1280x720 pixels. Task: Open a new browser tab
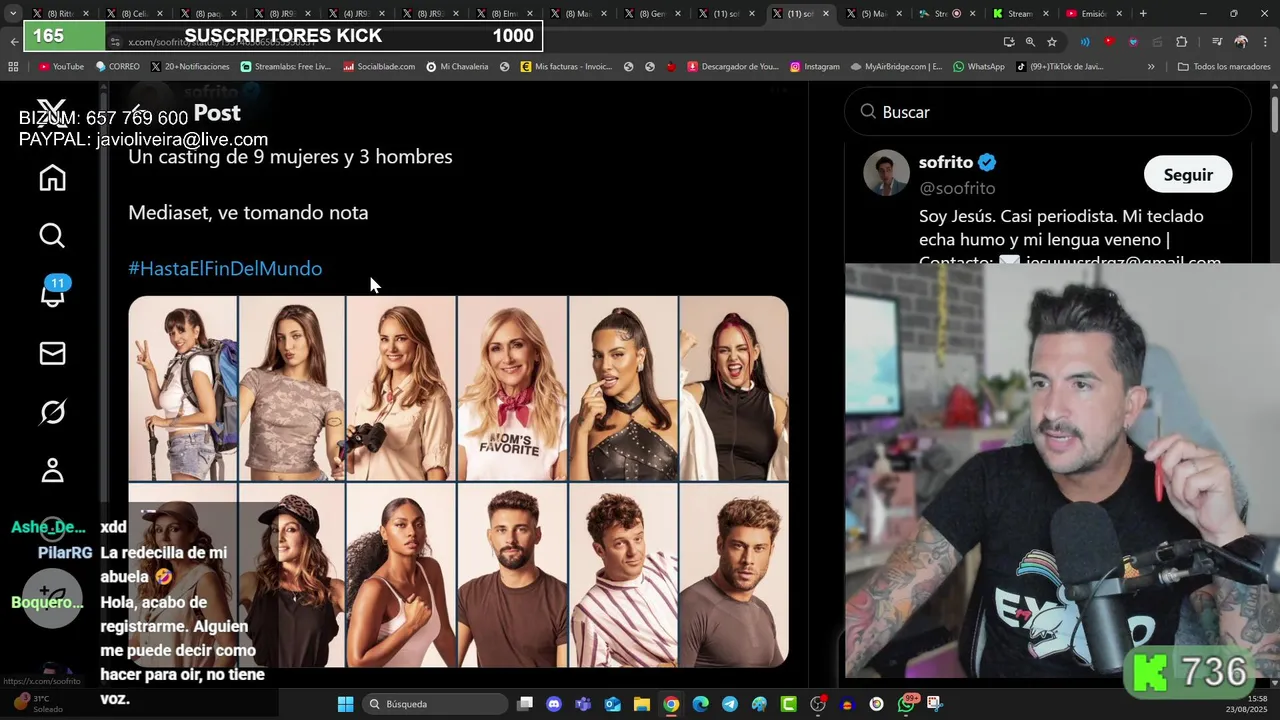click(1143, 13)
